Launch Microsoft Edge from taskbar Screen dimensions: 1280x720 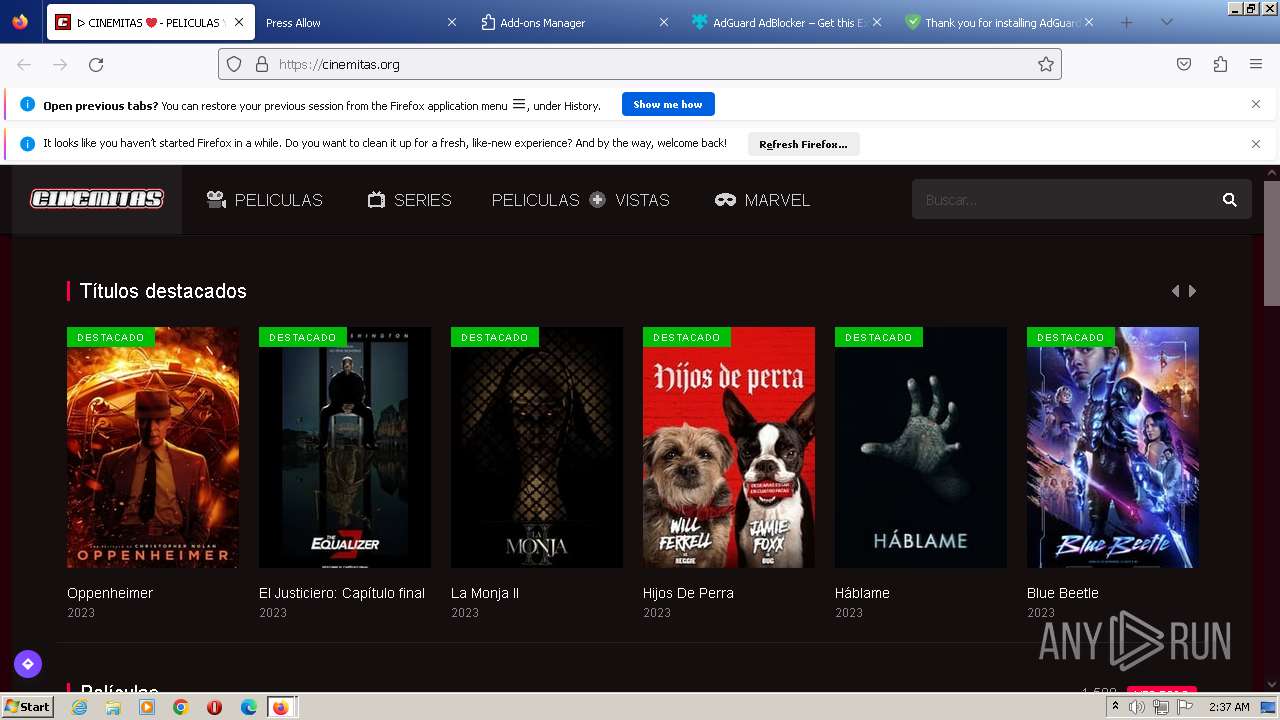248,707
